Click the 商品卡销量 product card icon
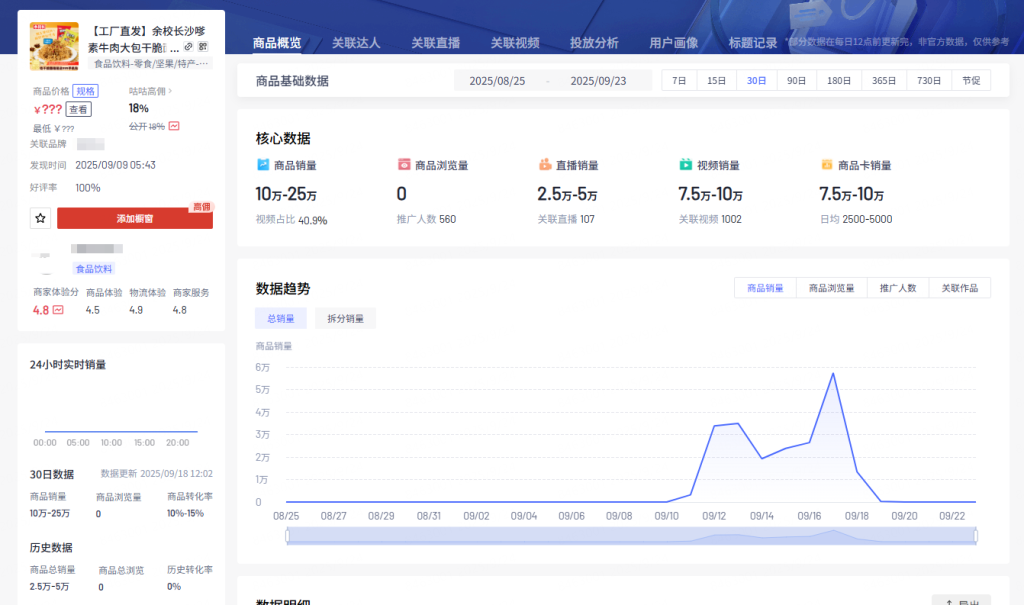This screenshot has width=1024, height=605. pos(826,164)
